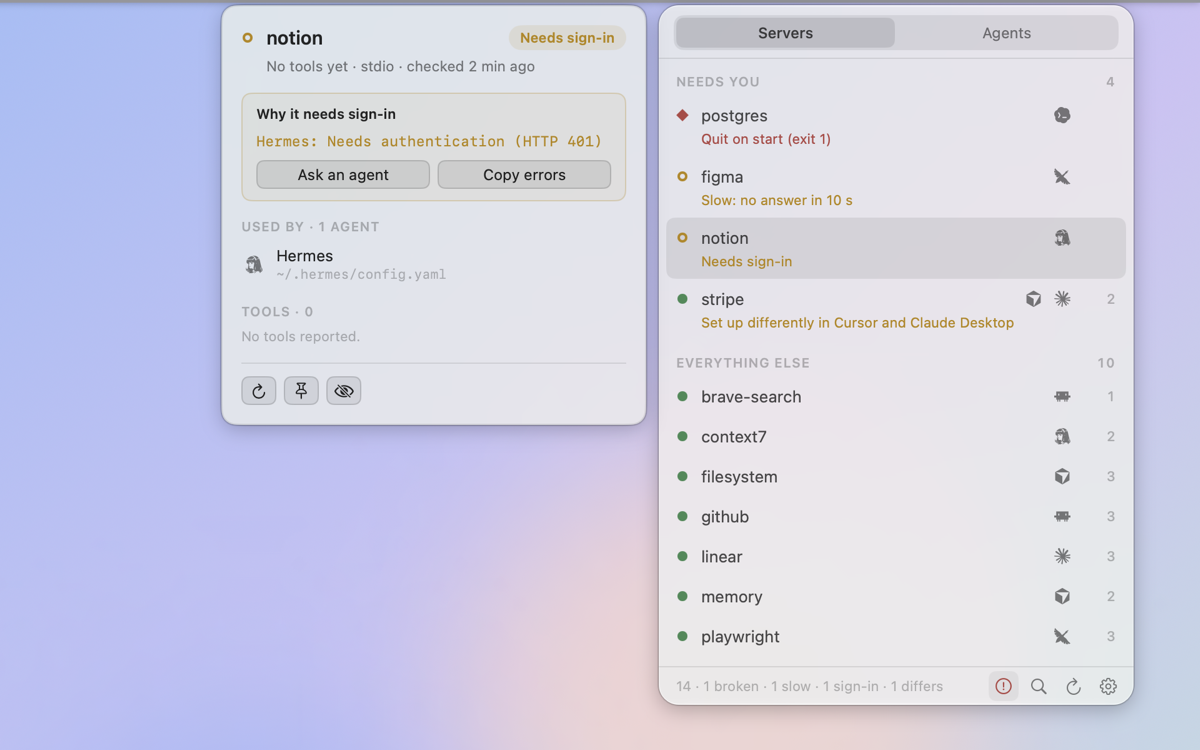Click the cube icon on the memory row
This screenshot has width=1200, height=750.
coord(1062,597)
